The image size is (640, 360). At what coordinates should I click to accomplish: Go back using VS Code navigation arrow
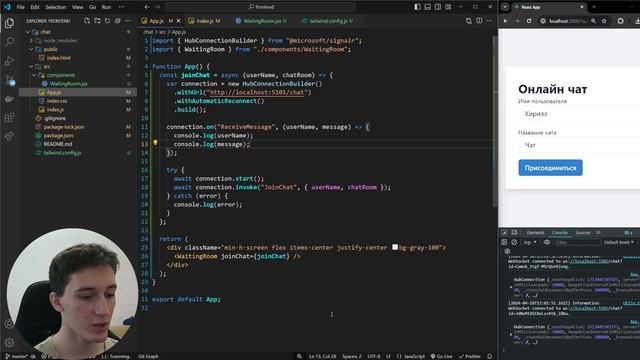[x=147, y=7]
